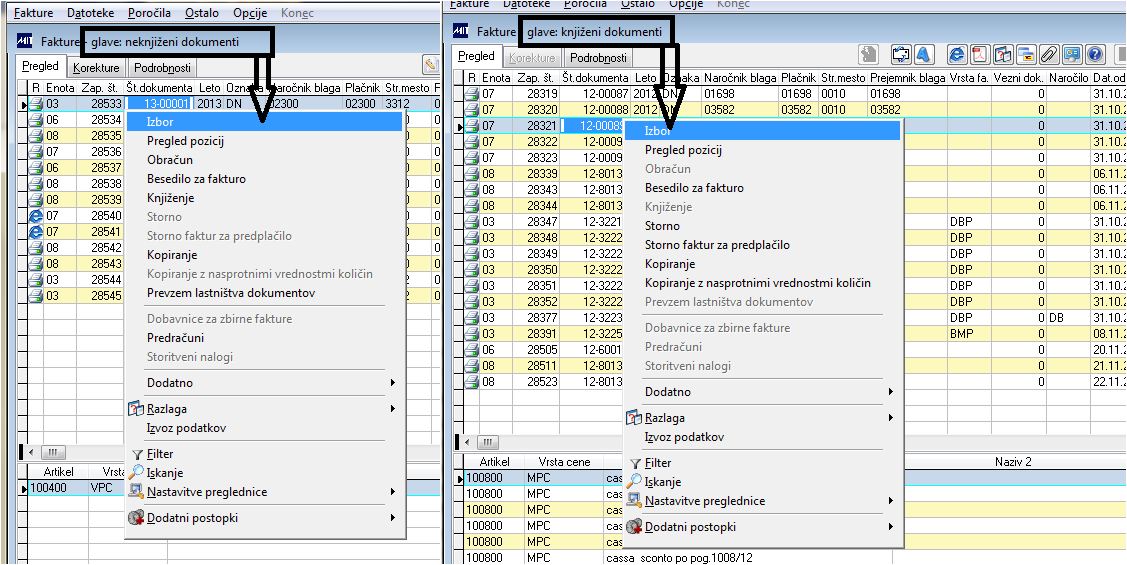This screenshot has height=565, width=1127.
Task: Click the paperclip attachments icon
Action: (1049, 55)
